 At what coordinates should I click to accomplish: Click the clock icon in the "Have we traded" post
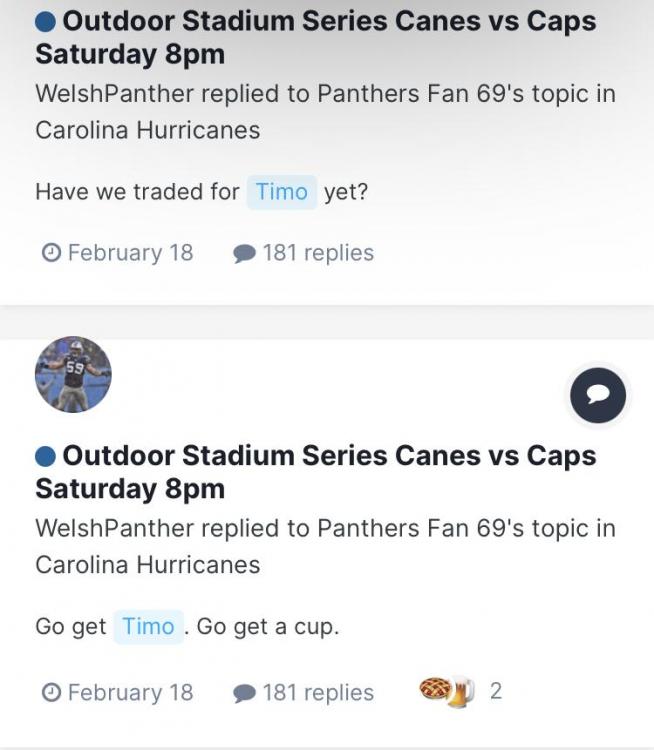click(51, 253)
